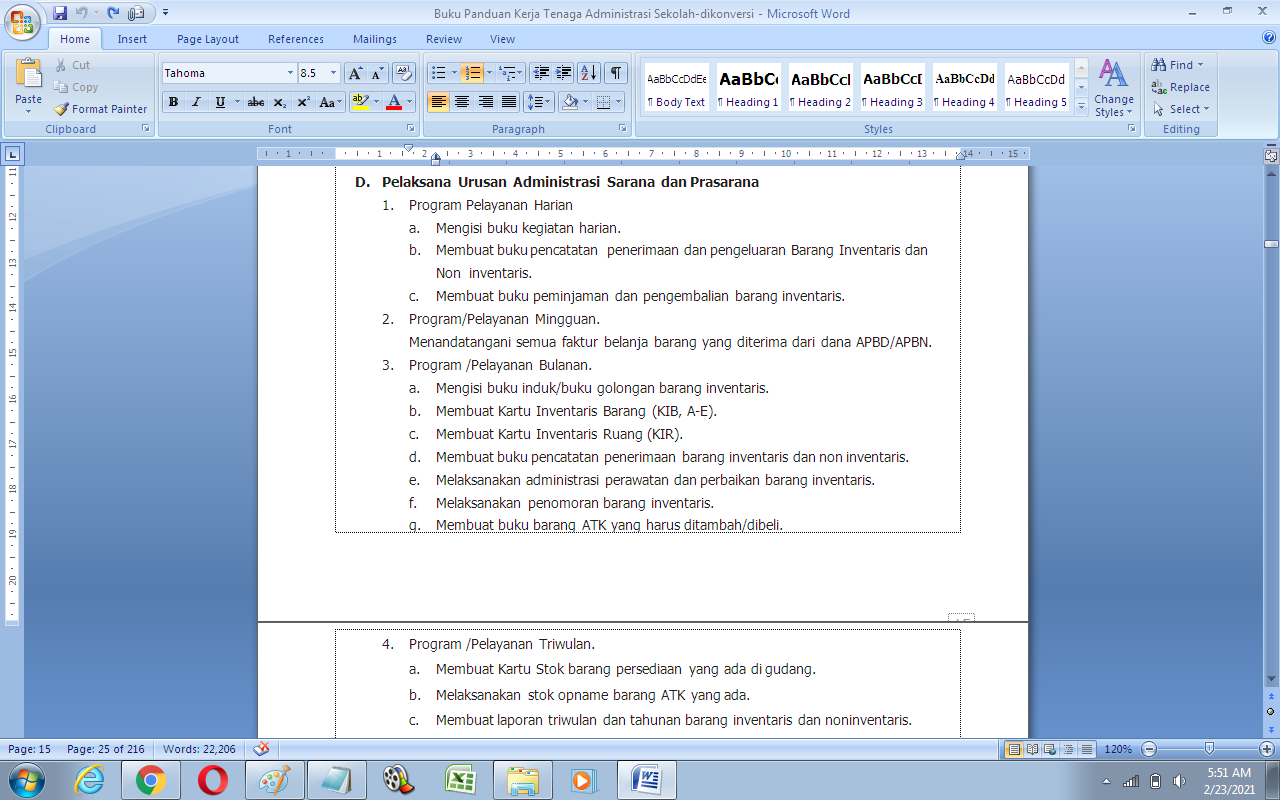Toggle bold formatting
The width and height of the screenshot is (1280, 800).
(174, 102)
